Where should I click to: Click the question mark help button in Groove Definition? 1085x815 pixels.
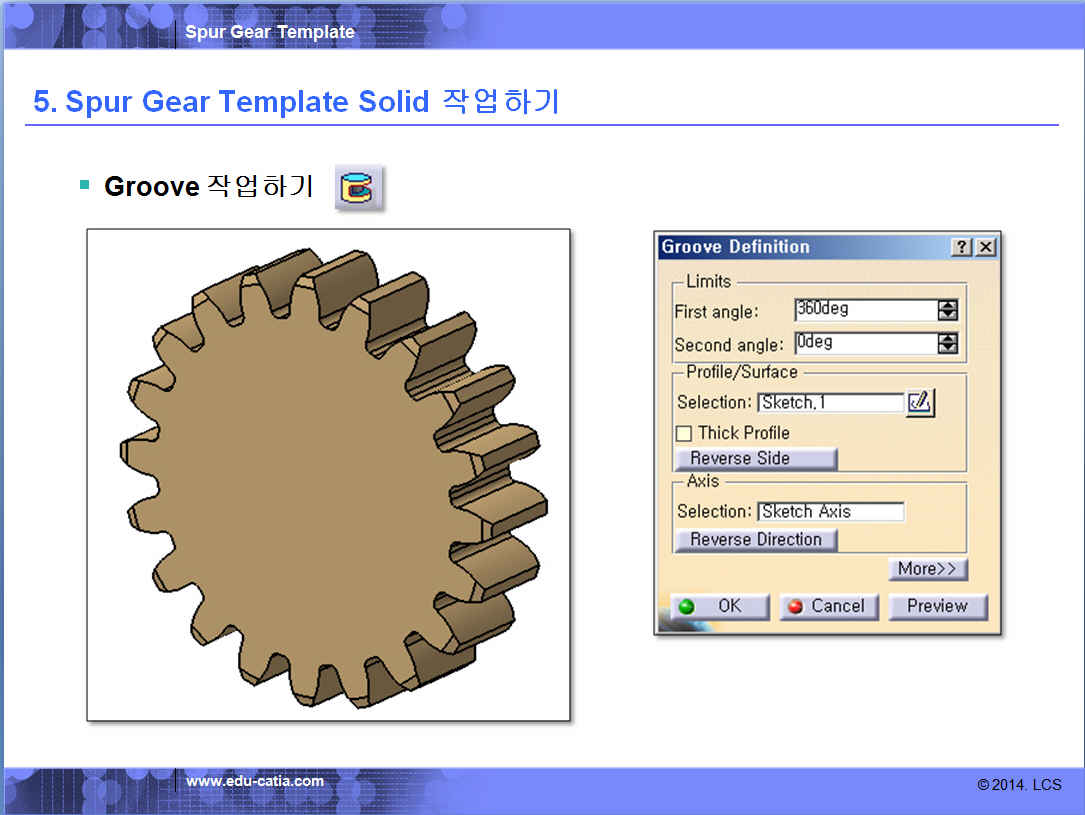click(x=961, y=247)
